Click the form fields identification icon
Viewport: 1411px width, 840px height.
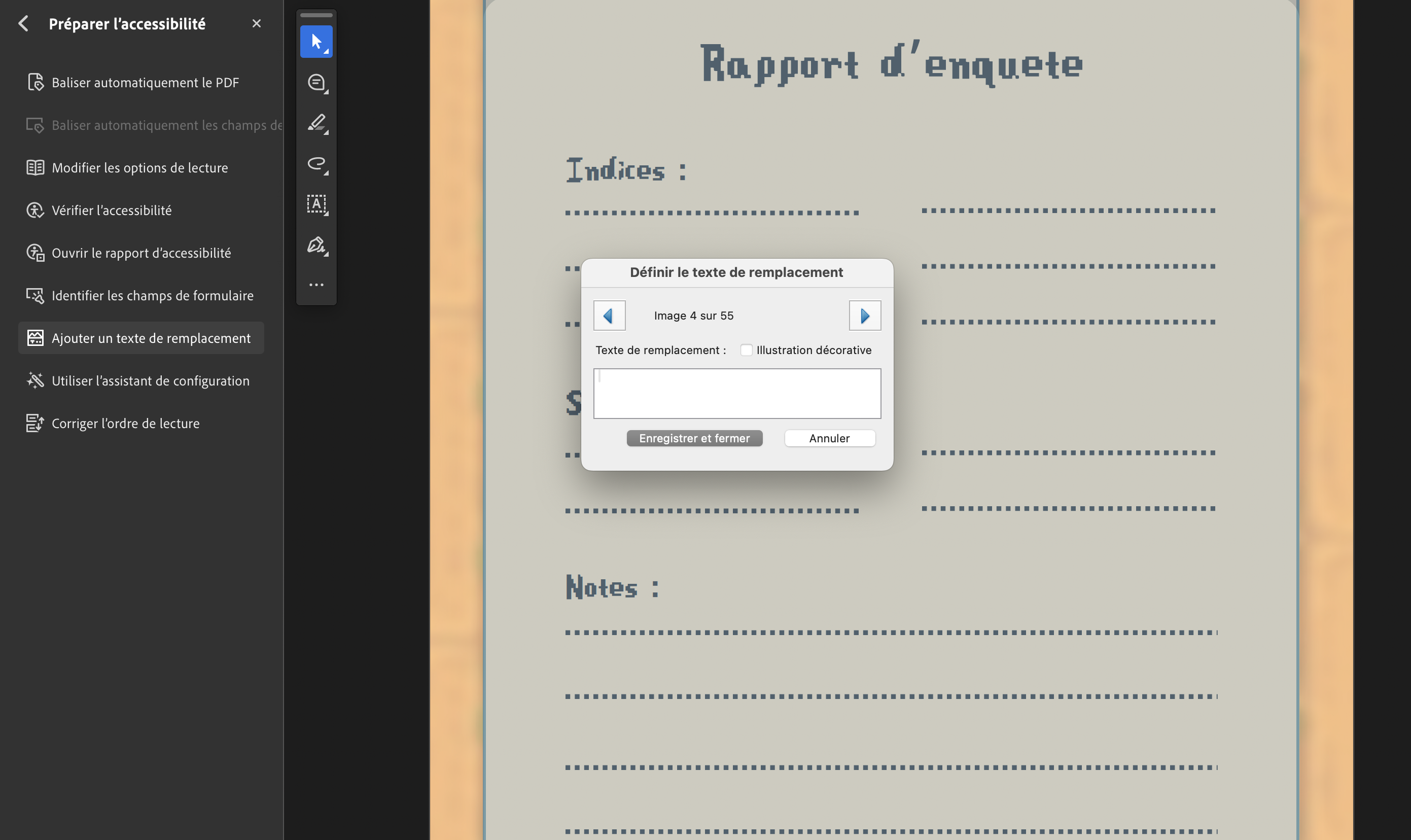tap(35, 296)
